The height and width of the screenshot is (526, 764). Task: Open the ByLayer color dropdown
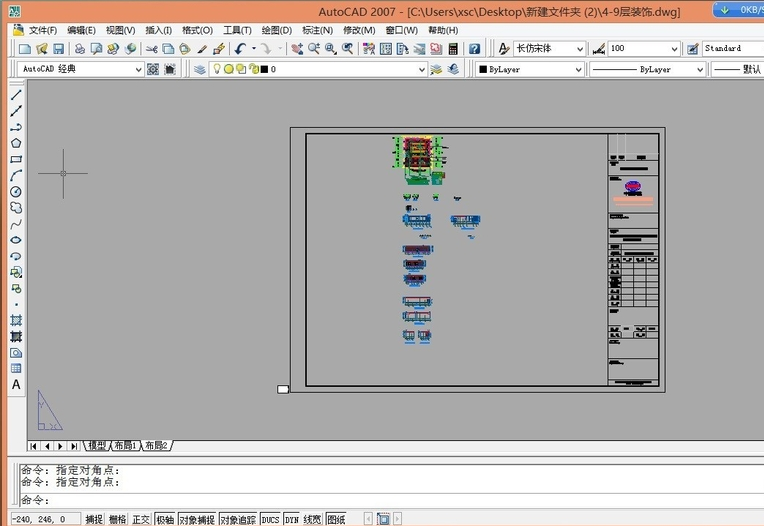click(530, 69)
